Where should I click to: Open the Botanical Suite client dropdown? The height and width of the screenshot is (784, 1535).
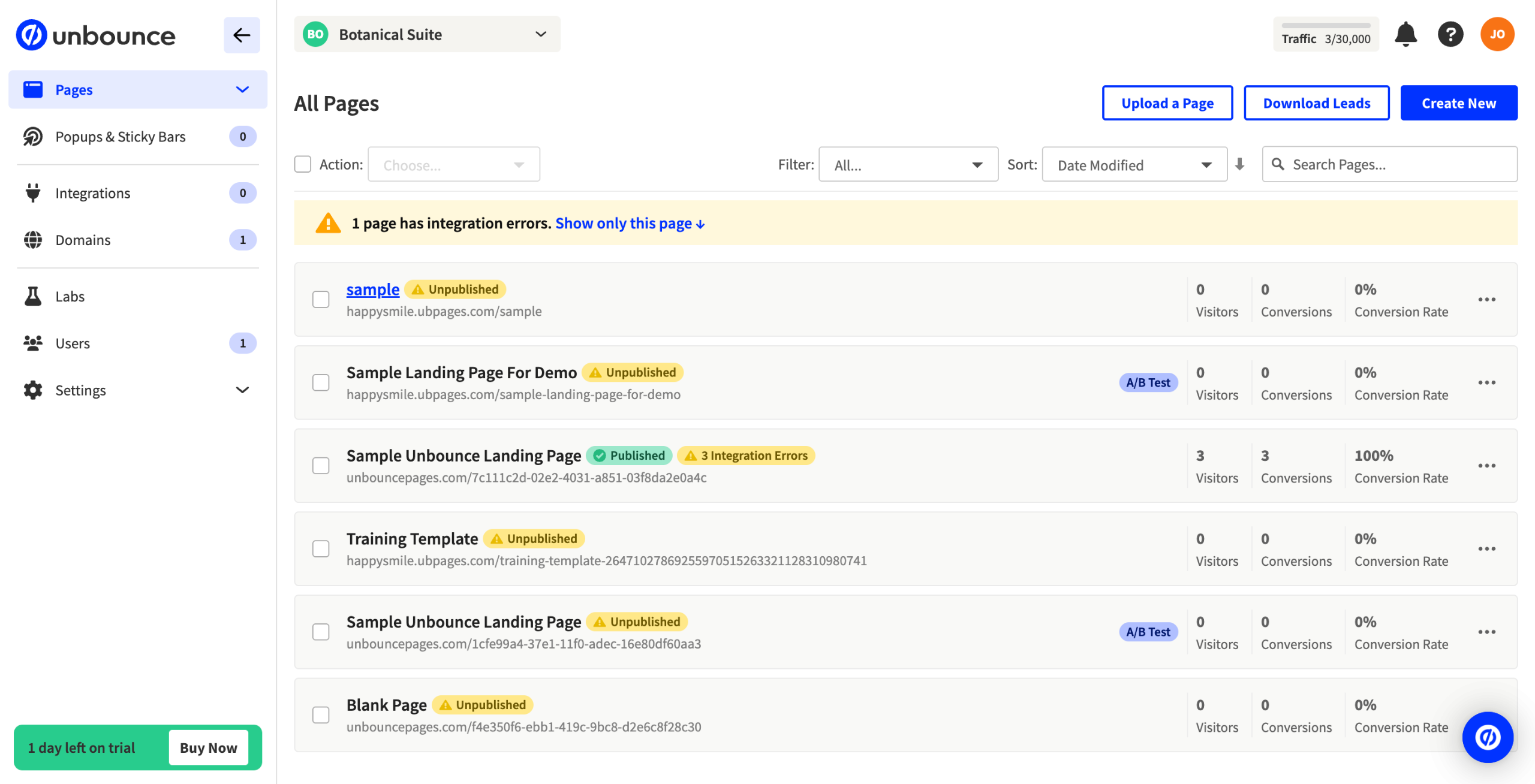(x=427, y=35)
